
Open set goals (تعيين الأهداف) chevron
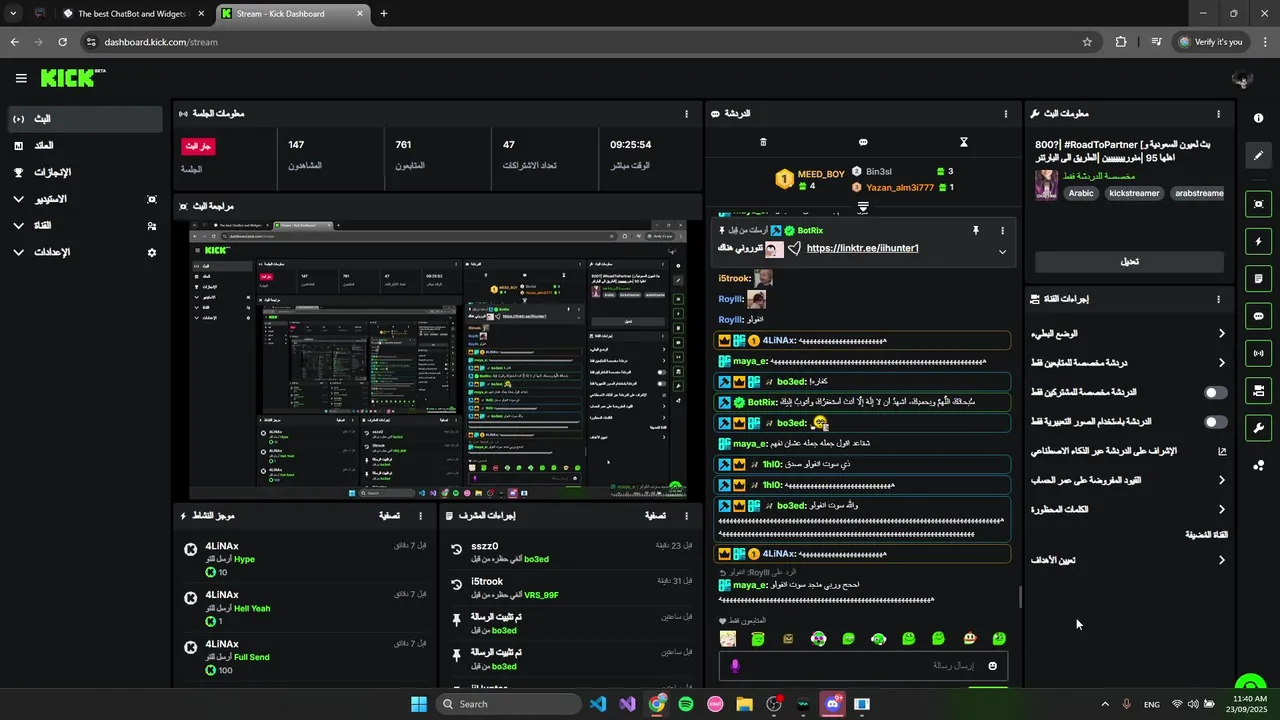(1221, 560)
